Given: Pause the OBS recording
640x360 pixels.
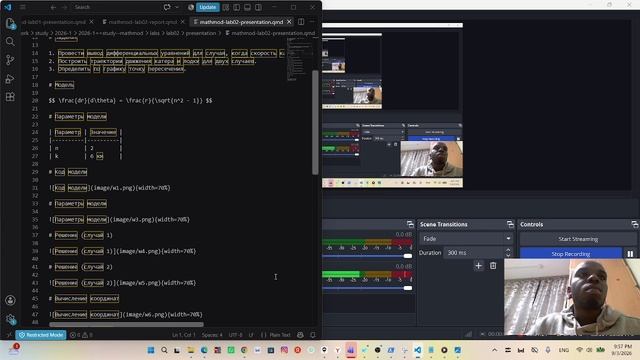Looking at the screenshot, I should (x=630, y=253).
